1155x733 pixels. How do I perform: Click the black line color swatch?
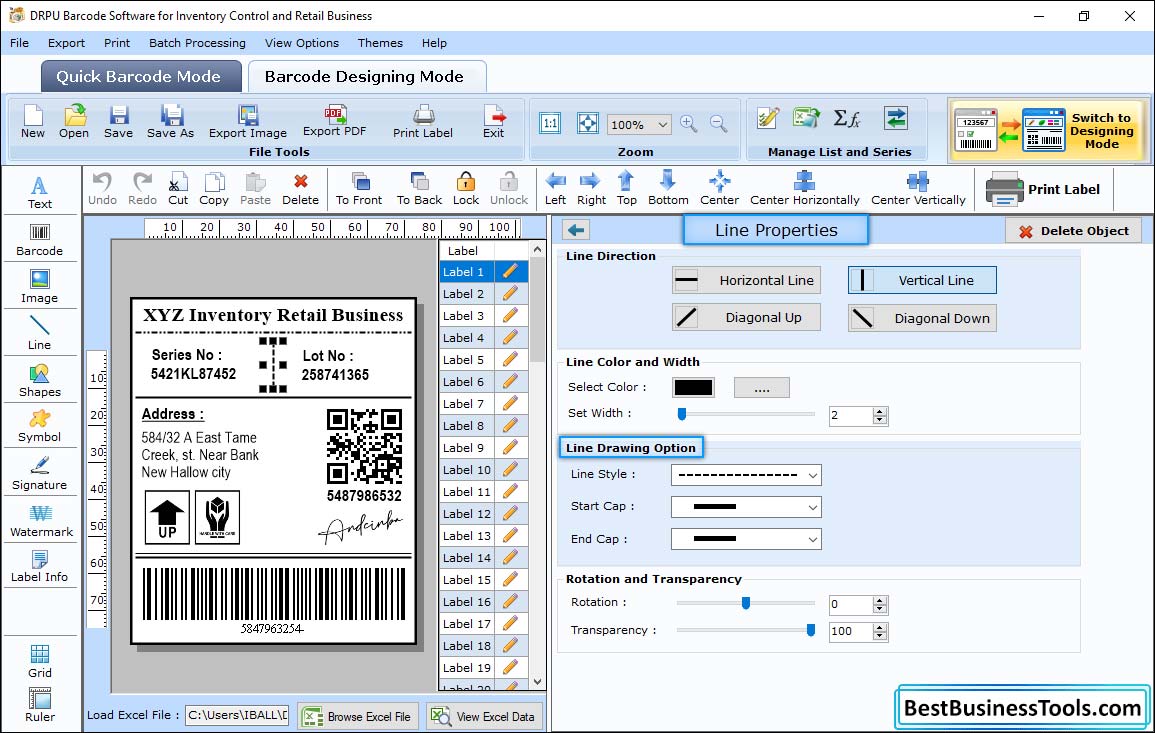(x=692, y=387)
